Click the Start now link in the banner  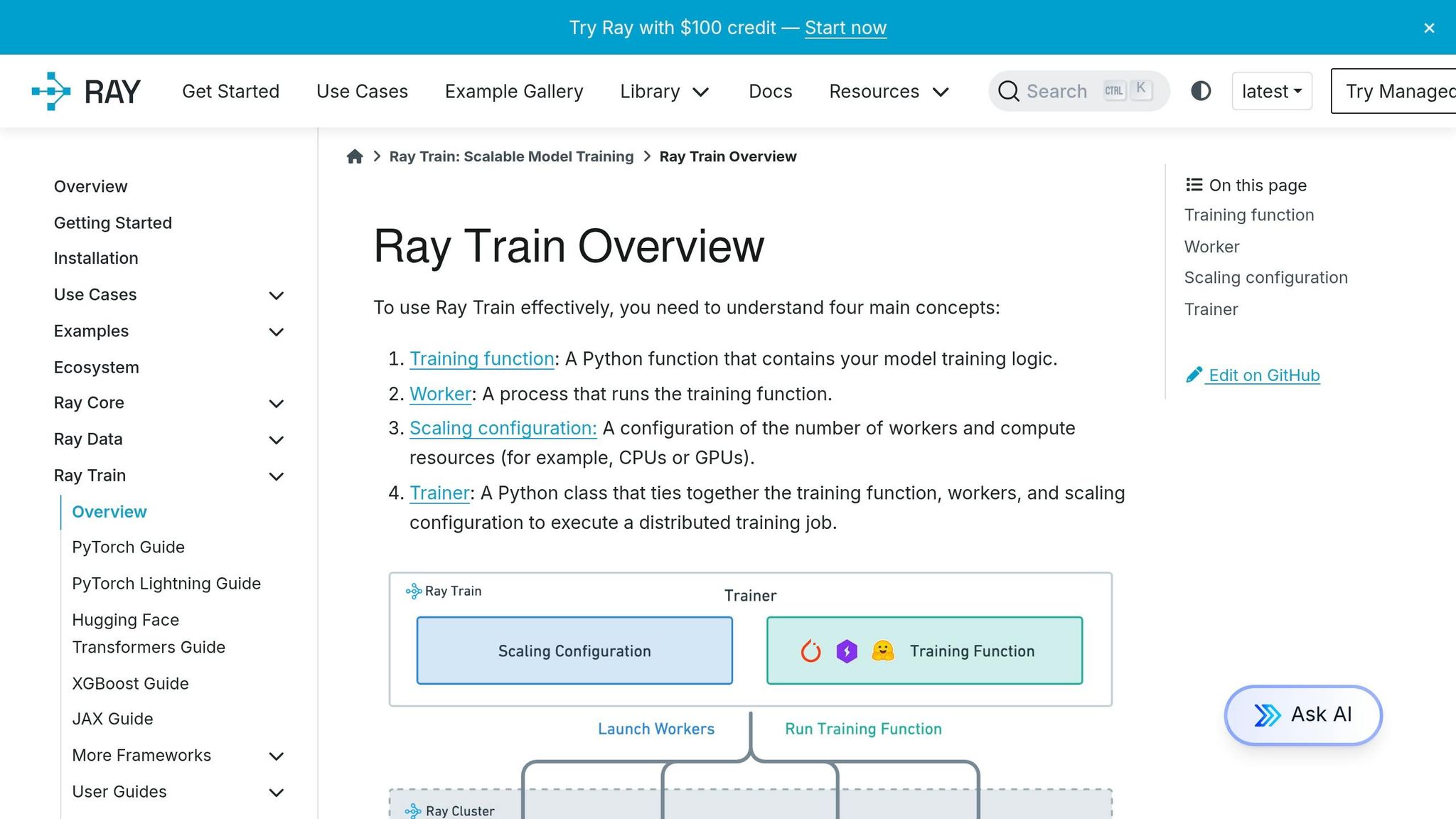click(x=845, y=28)
